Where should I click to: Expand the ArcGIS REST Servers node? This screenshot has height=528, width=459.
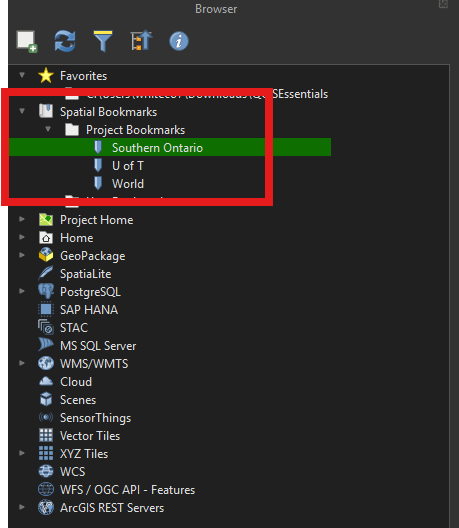click(x=22, y=507)
